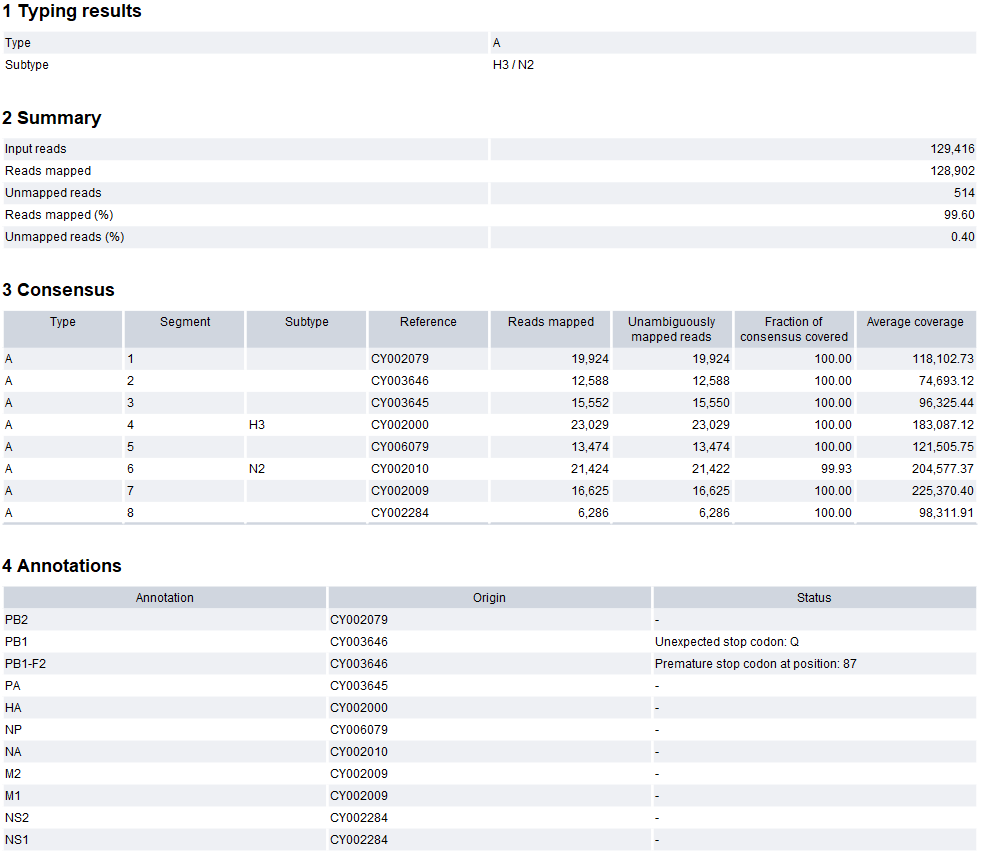982x856 pixels.
Task: Select the PB2 annotation row
Action: click(490, 620)
